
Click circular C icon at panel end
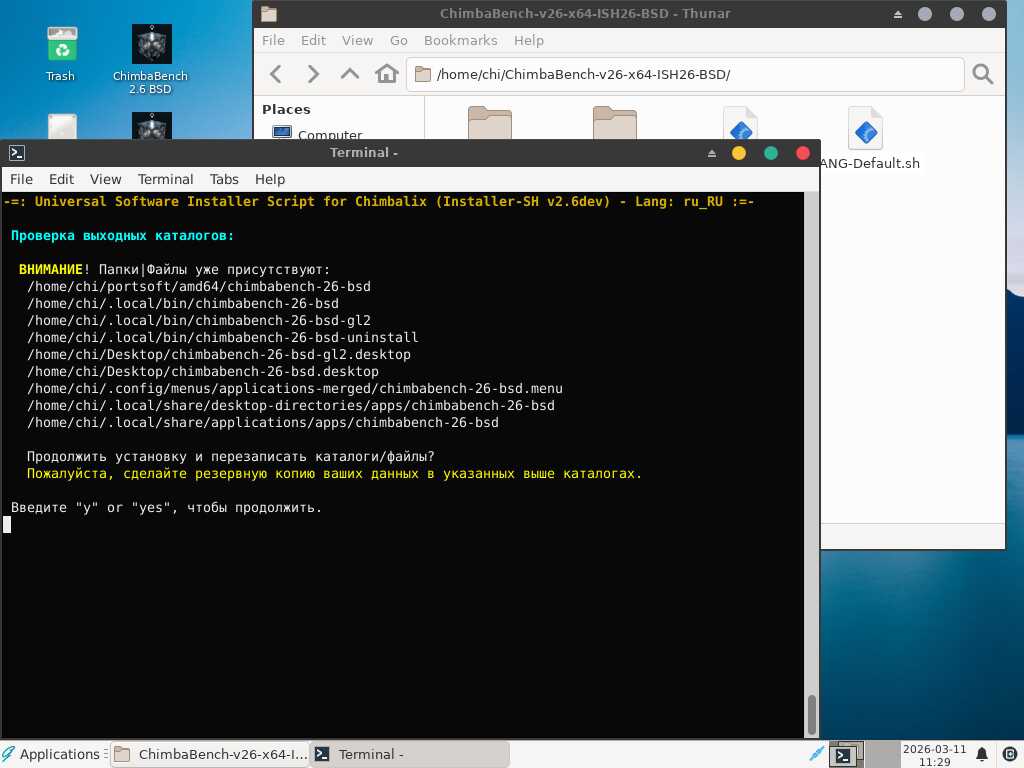click(1009, 755)
